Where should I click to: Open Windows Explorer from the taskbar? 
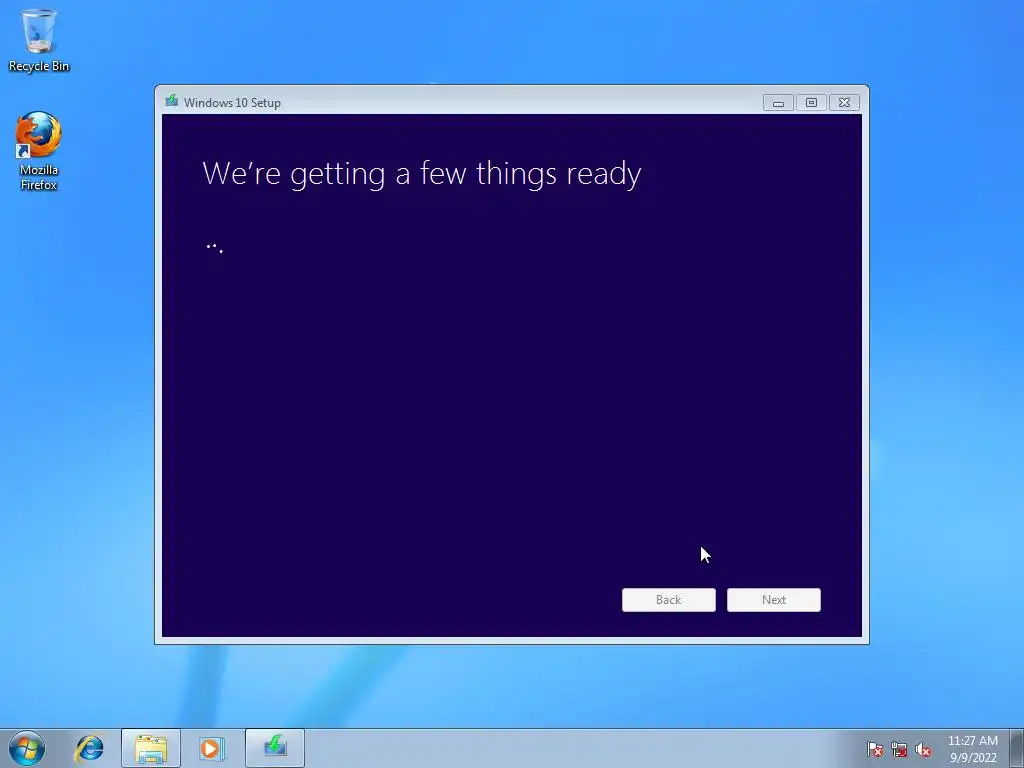tap(151, 748)
